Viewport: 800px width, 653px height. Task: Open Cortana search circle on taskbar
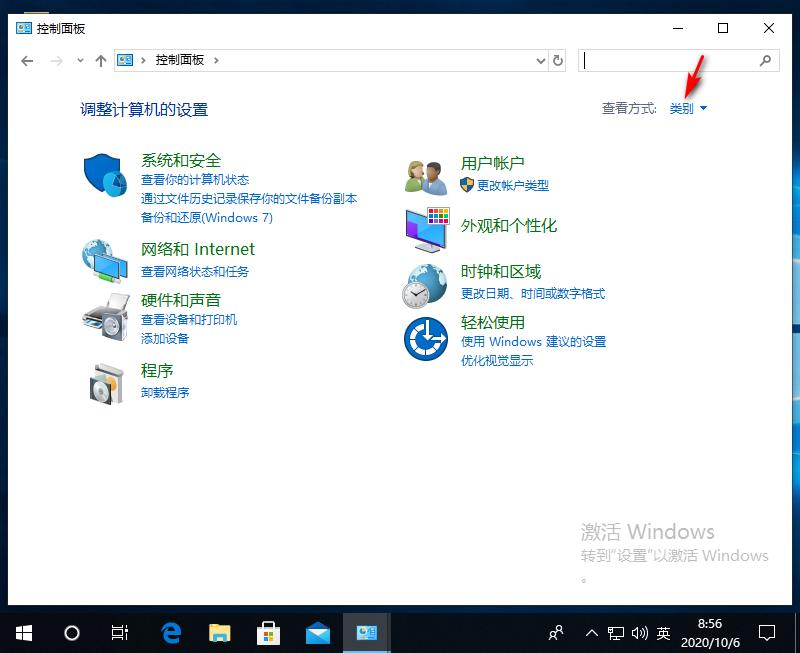72,633
